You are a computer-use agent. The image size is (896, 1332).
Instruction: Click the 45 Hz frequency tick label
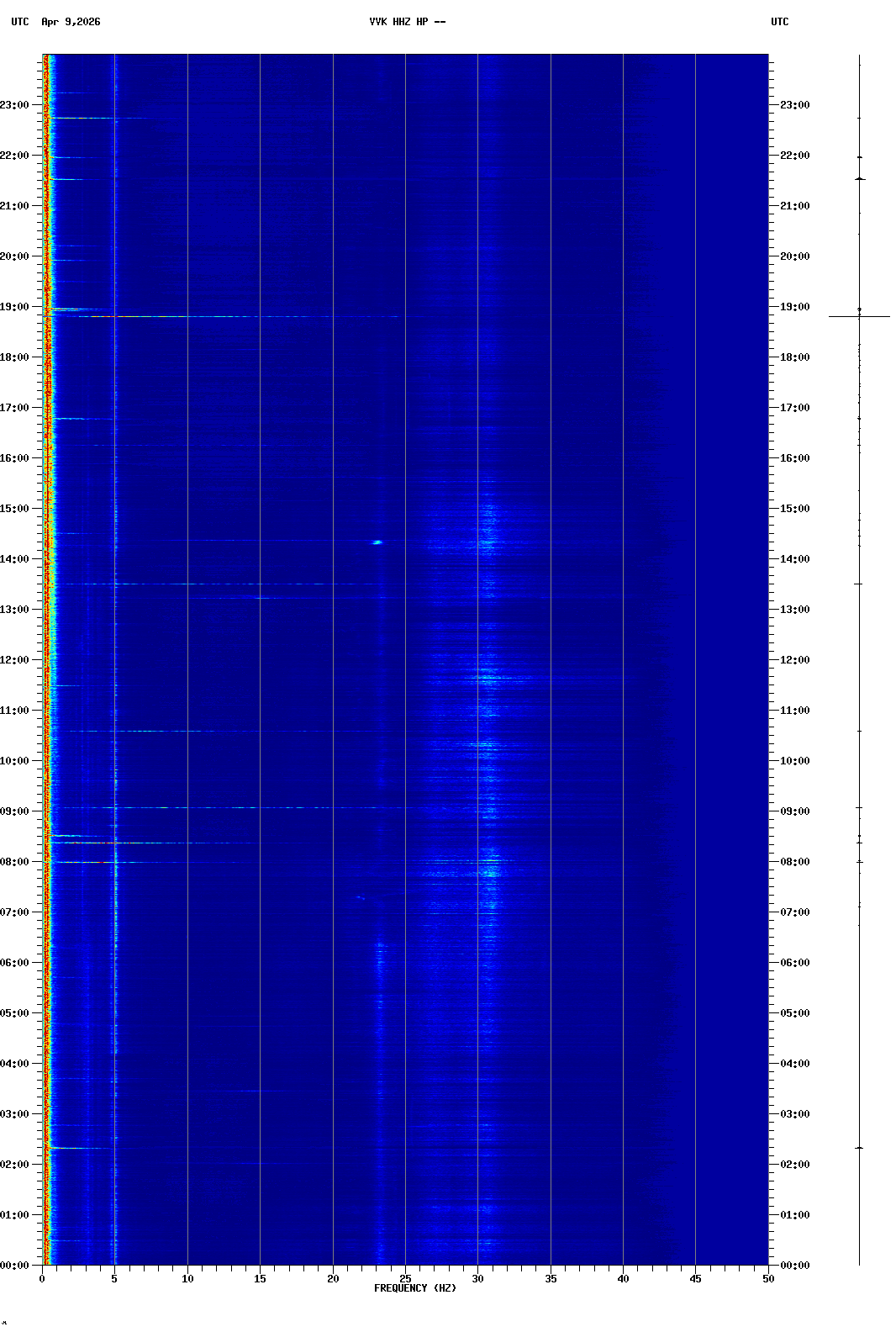[695, 1279]
